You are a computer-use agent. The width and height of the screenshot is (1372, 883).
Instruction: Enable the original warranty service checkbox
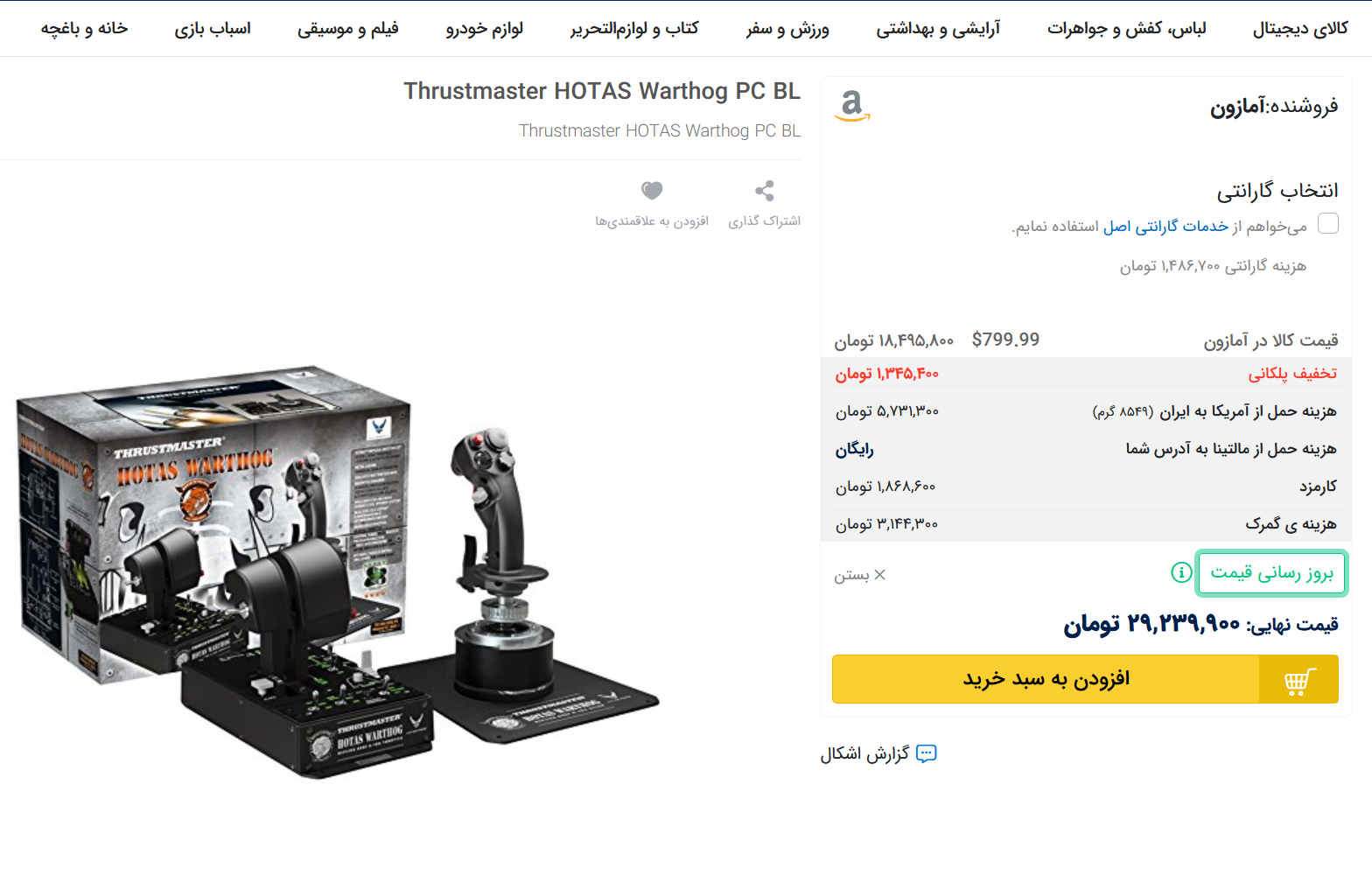pos(1328,224)
